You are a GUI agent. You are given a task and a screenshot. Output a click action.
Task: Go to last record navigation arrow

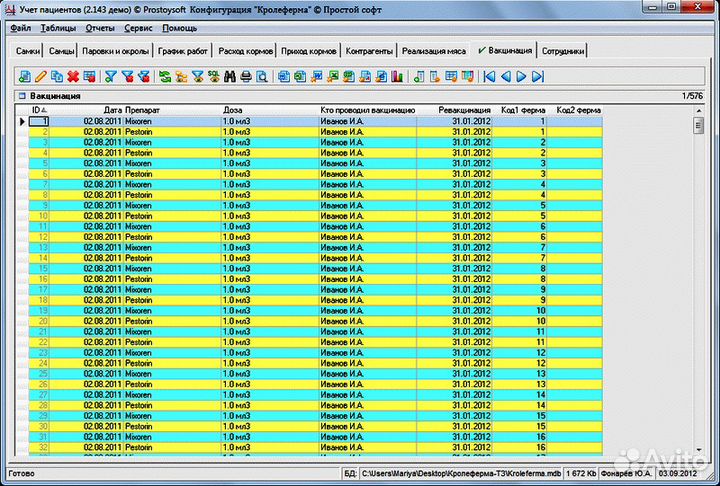click(537, 76)
